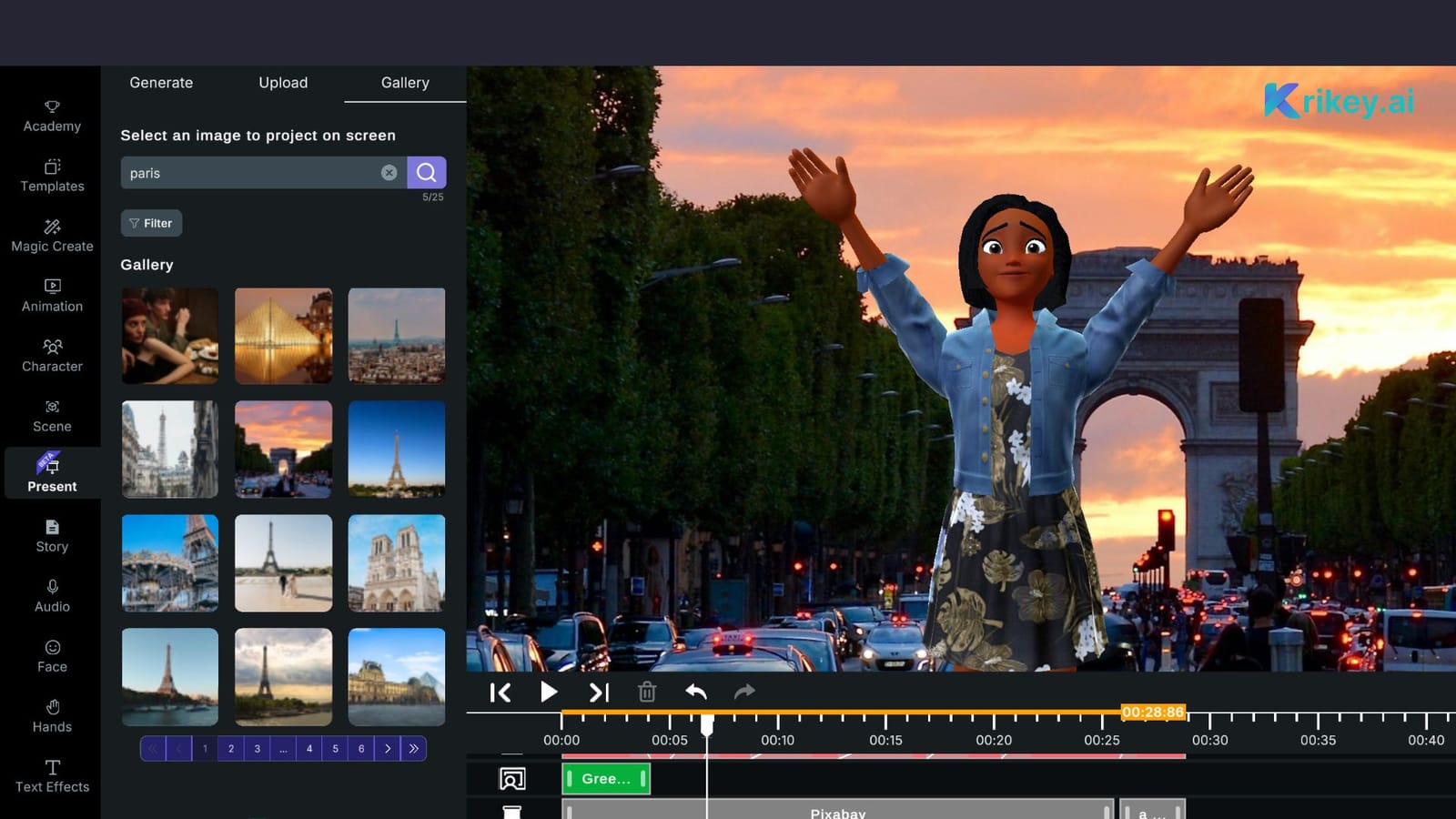Switch to the Upload tab
Image resolution: width=1456 pixels, height=819 pixels.
click(283, 83)
